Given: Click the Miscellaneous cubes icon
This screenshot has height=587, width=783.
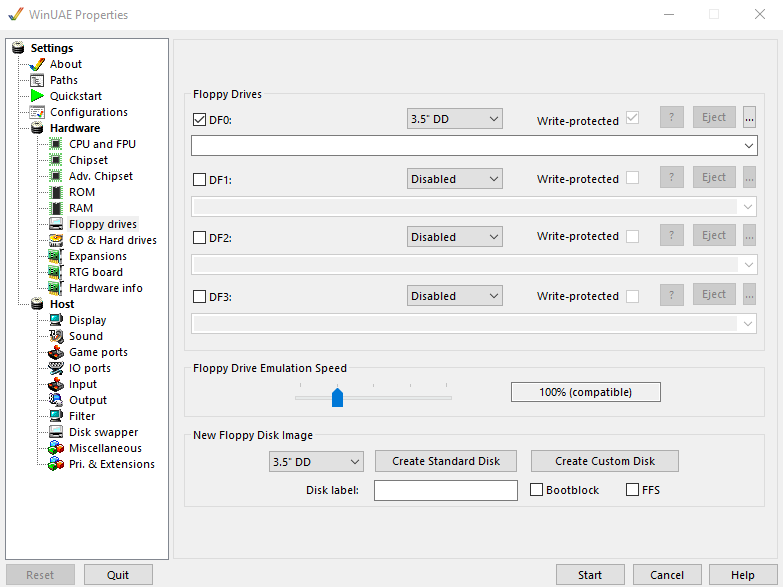Looking at the screenshot, I should (x=56, y=448).
